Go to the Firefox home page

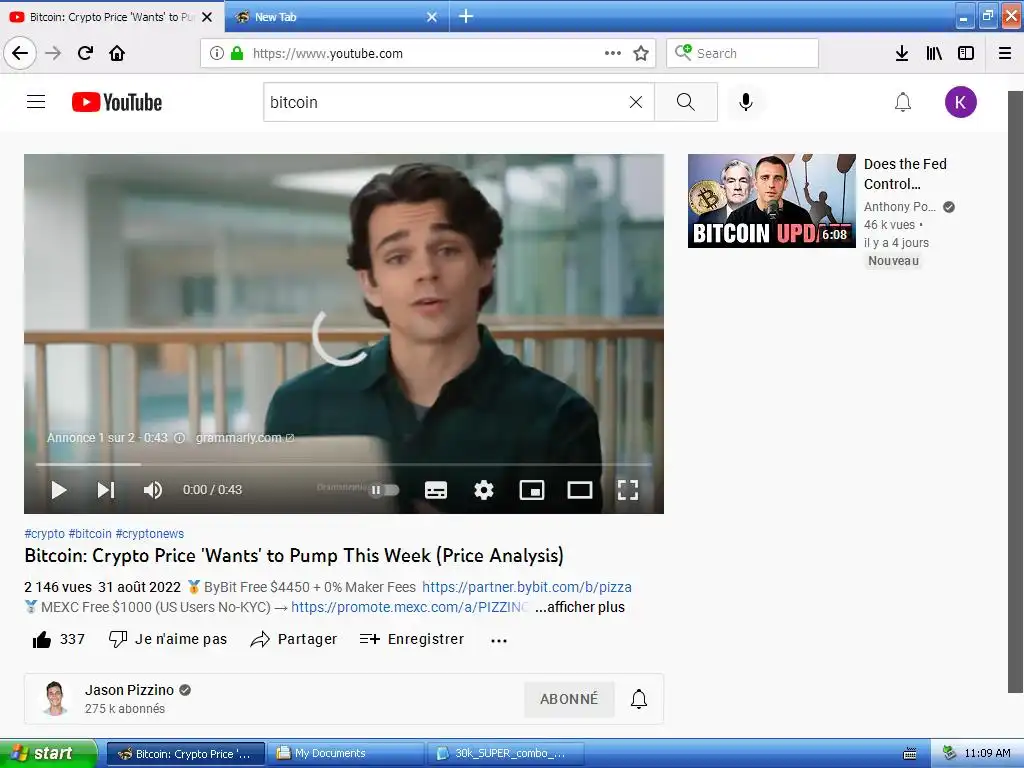click(117, 53)
